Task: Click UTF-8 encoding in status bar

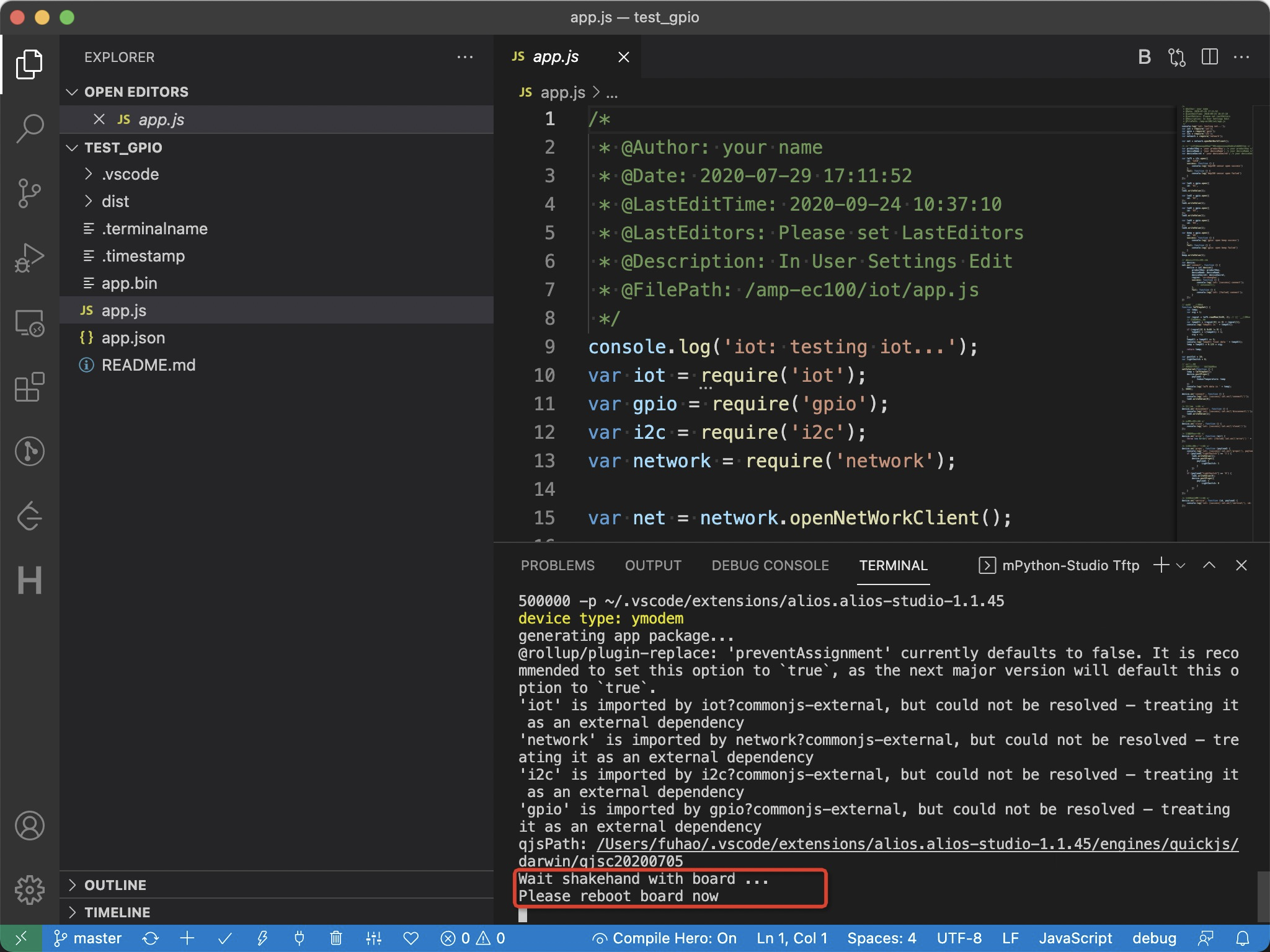Action: click(x=959, y=938)
